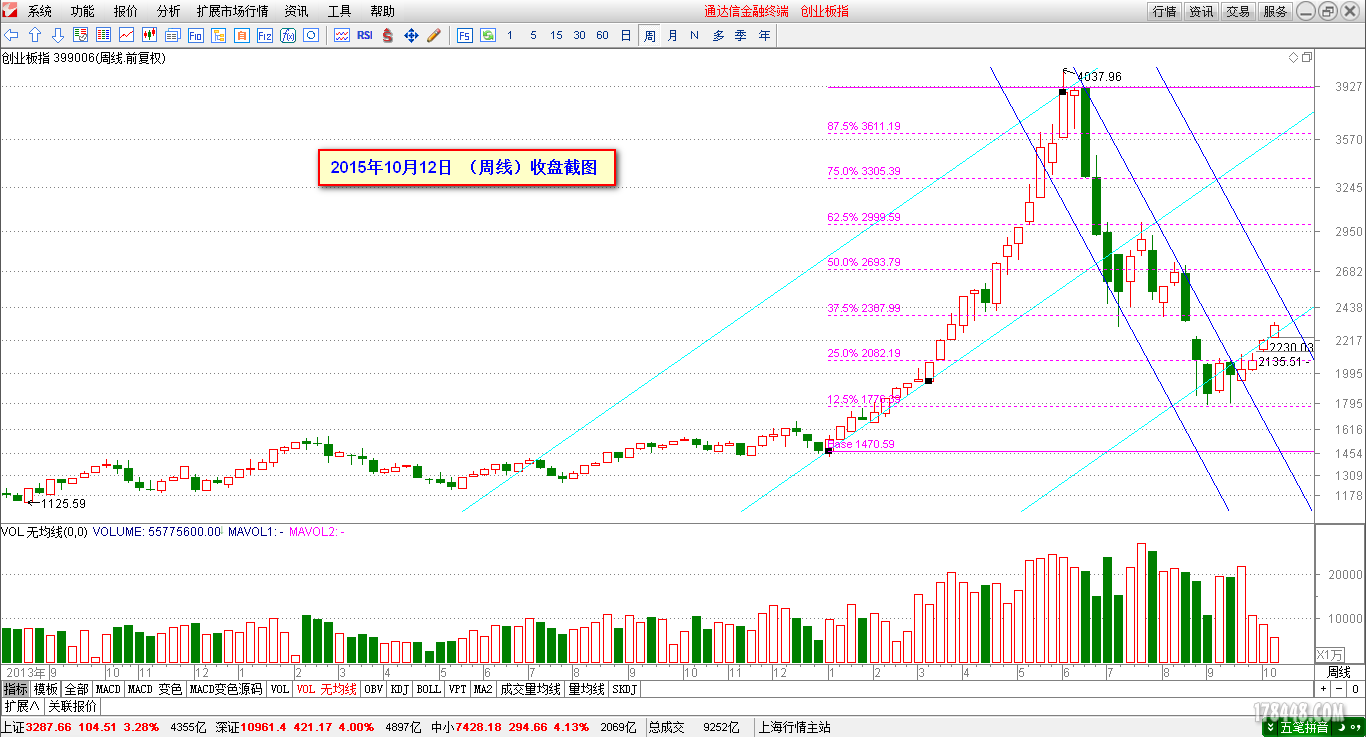The width and height of the screenshot is (1366, 737).
Task: Open the 系统 menu
Action: [x=40, y=11]
